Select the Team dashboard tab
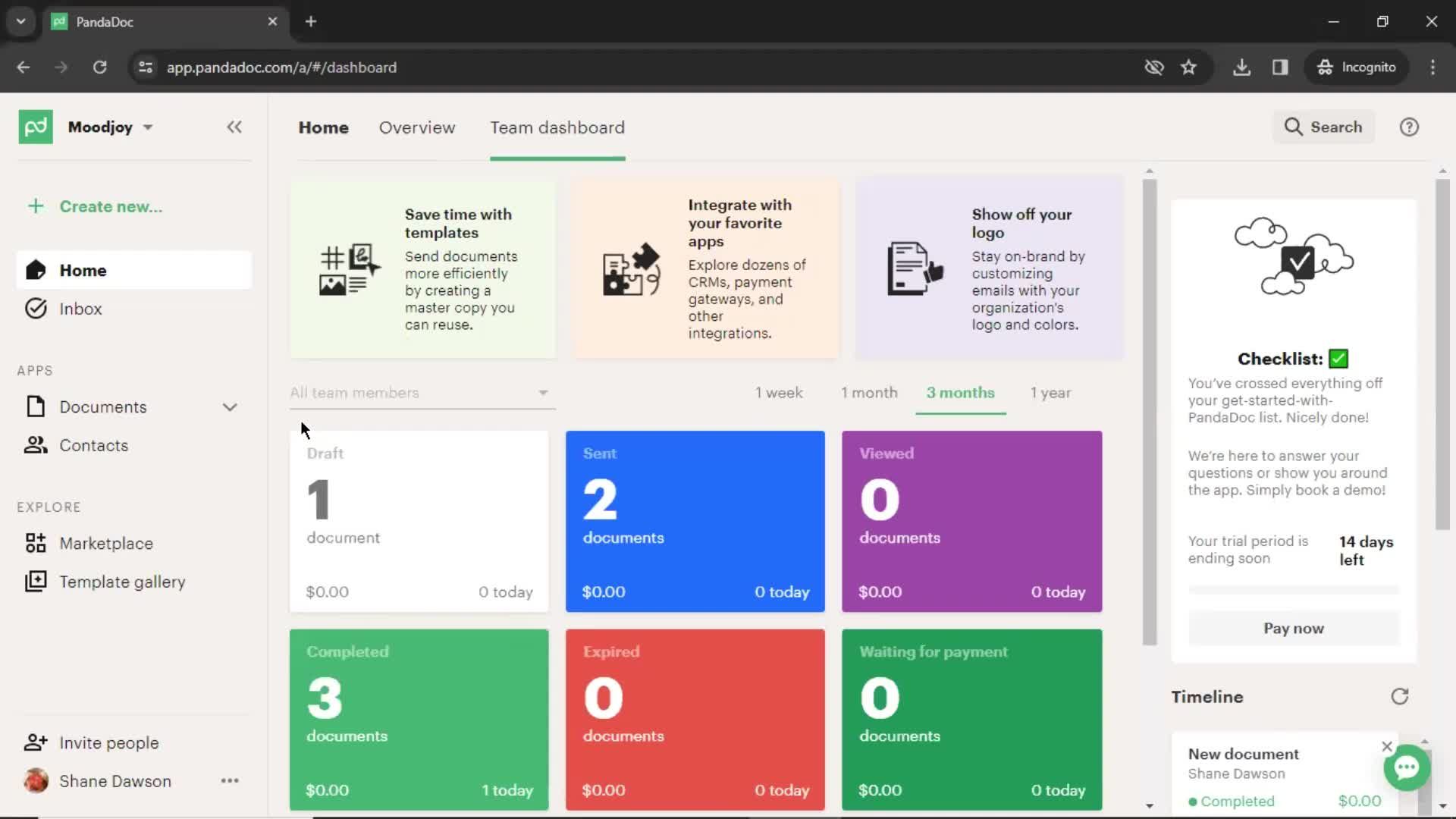This screenshot has height=819, width=1456. 557,127
